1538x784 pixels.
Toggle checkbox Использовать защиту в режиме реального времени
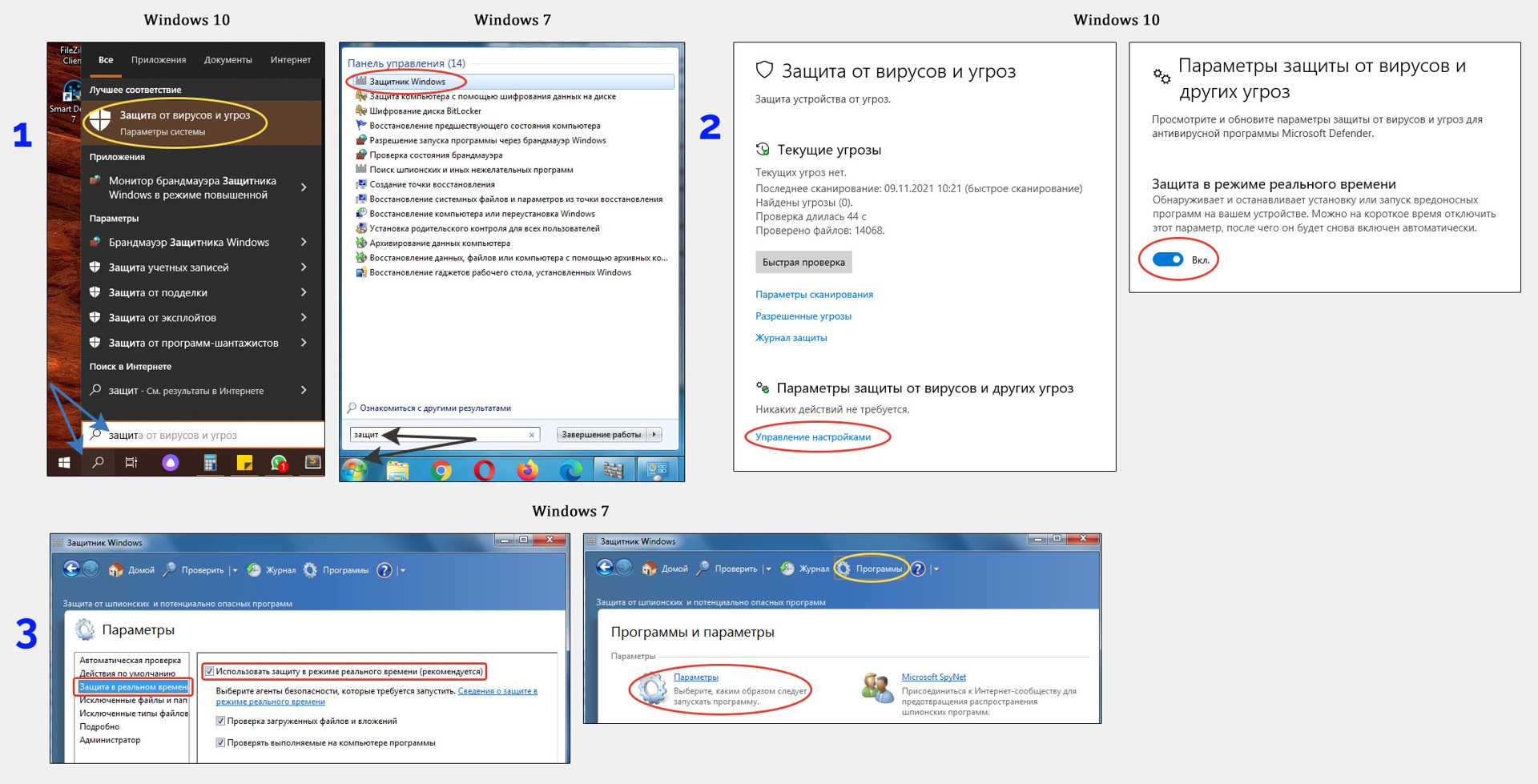click(x=209, y=672)
